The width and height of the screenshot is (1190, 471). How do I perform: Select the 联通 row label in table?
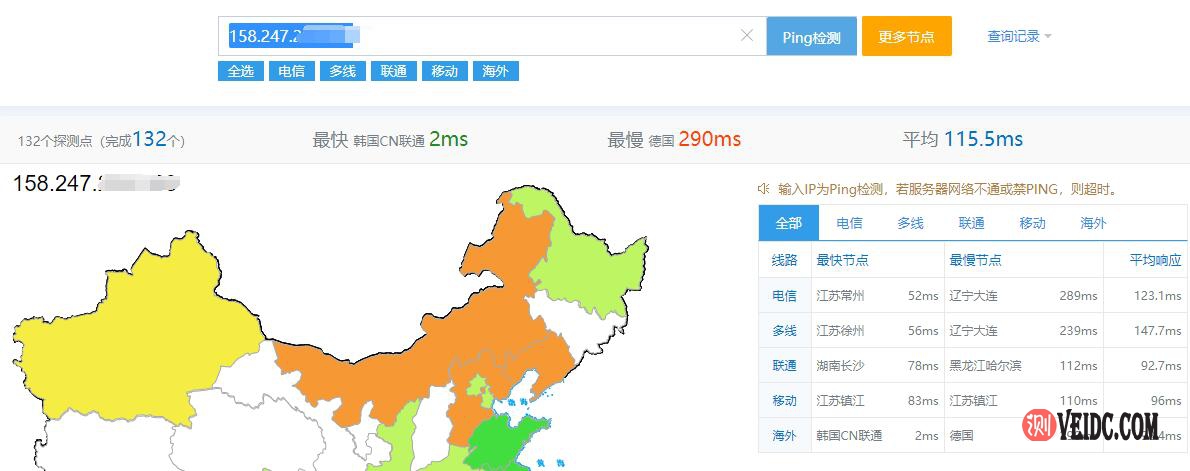pos(785,366)
